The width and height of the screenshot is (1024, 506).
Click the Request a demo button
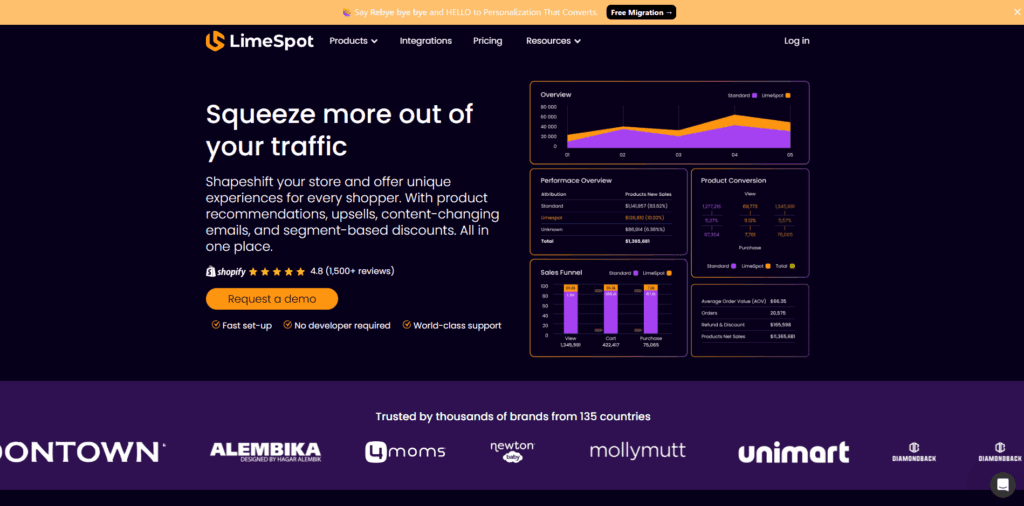point(272,299)
